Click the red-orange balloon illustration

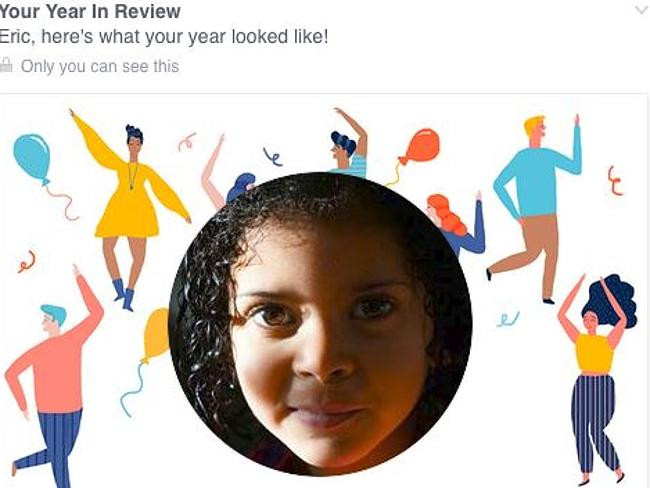coord(420,146)
